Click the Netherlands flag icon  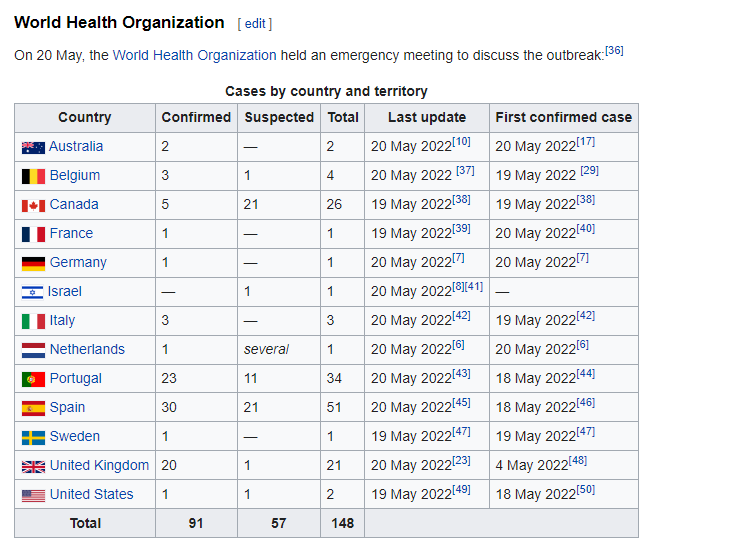pos(33,350)
